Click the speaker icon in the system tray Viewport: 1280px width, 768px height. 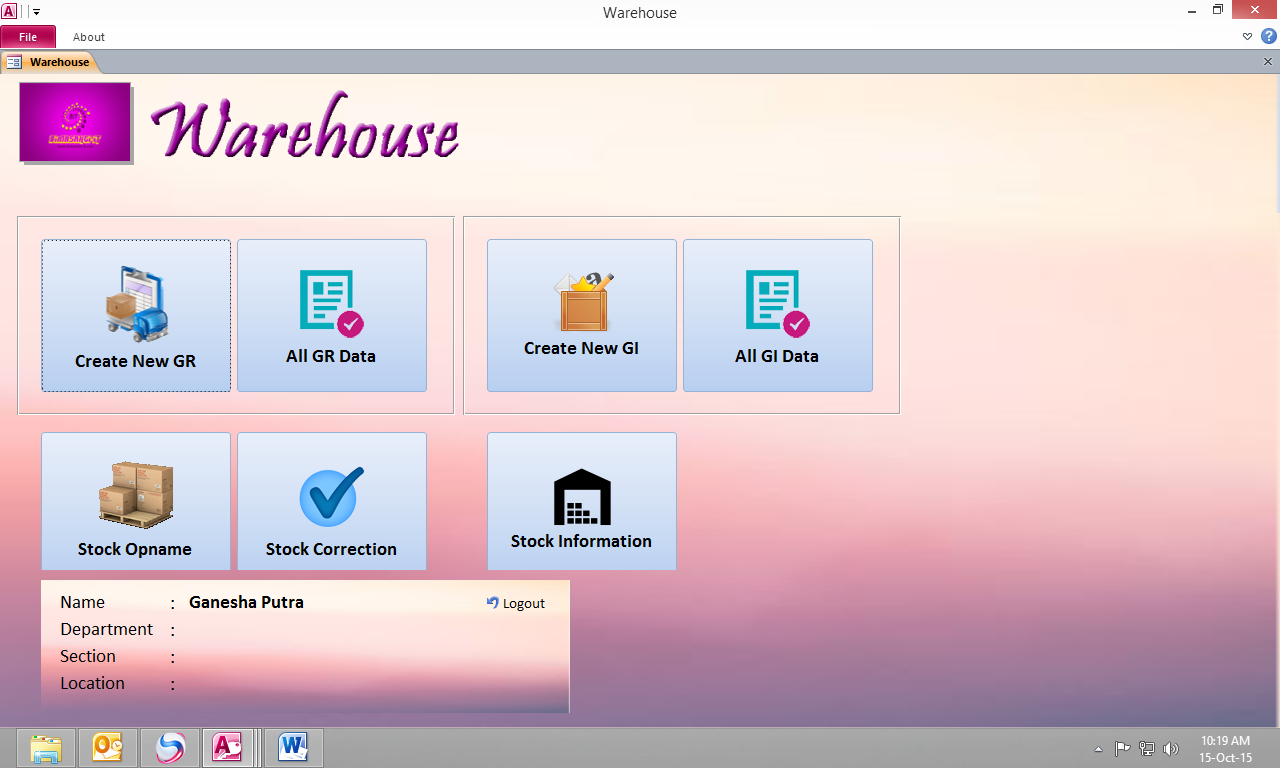[x=1170, y=747]
